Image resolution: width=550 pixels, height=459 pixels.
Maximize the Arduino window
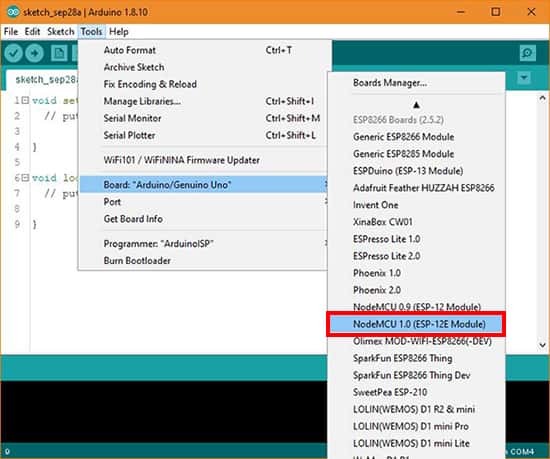pyautogui.click(x=496, y=12)
